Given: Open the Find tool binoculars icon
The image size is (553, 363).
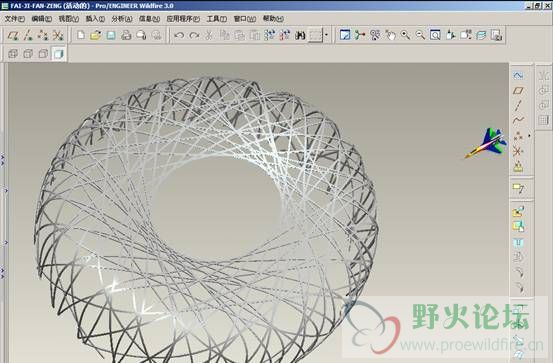Looking at the screenshot, I should point(300,35).
